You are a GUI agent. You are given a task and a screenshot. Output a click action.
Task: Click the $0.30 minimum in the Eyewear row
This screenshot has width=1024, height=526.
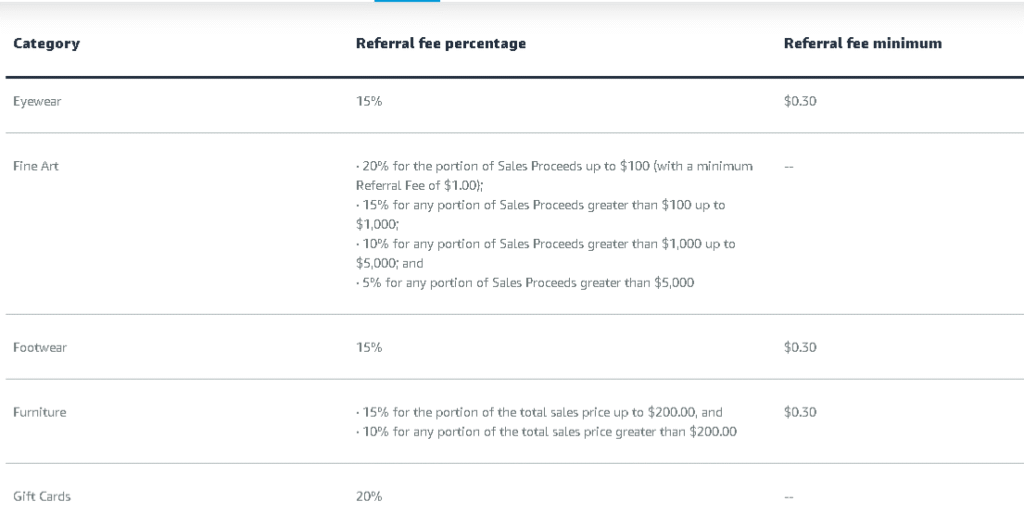point(801,102)
